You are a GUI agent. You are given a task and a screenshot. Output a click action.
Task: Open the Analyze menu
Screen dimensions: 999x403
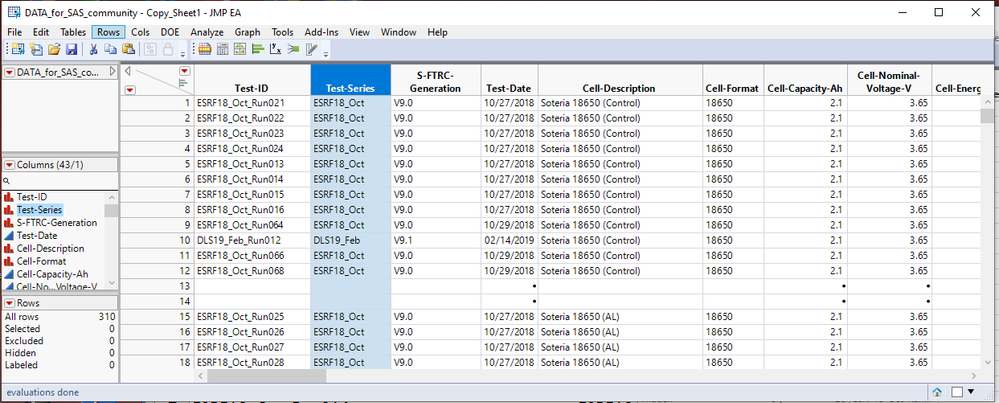[207, 32]
